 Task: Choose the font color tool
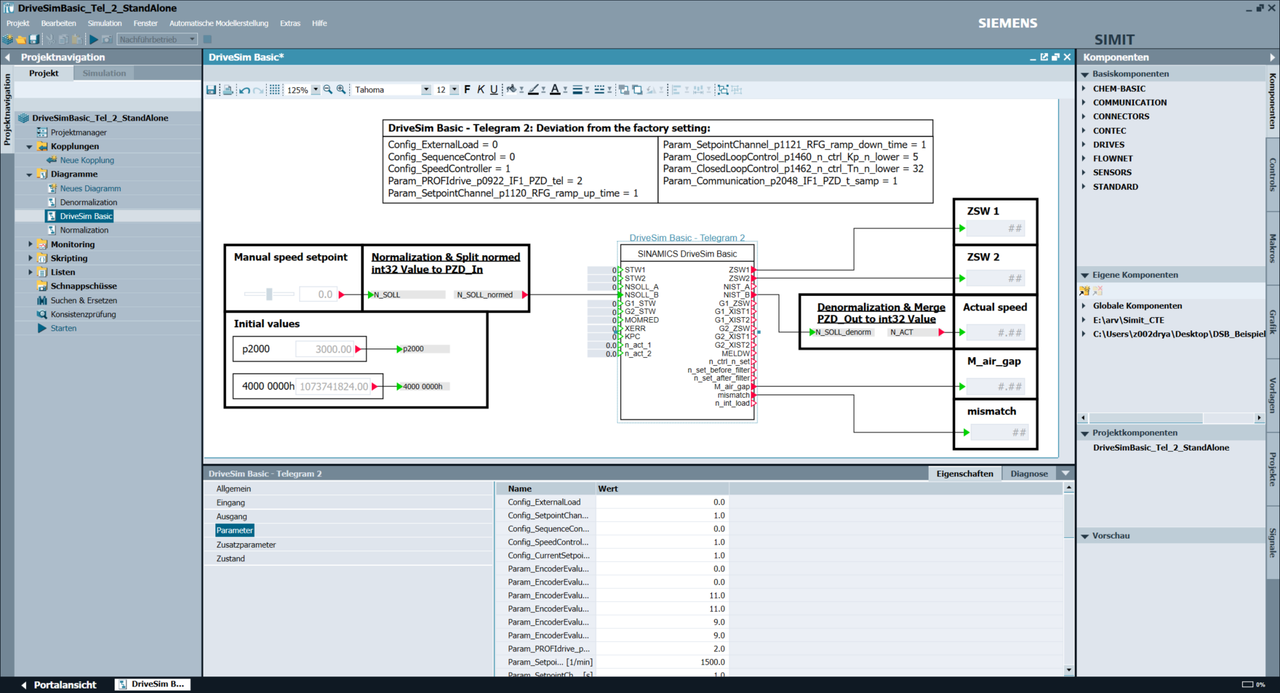[555, 90]
